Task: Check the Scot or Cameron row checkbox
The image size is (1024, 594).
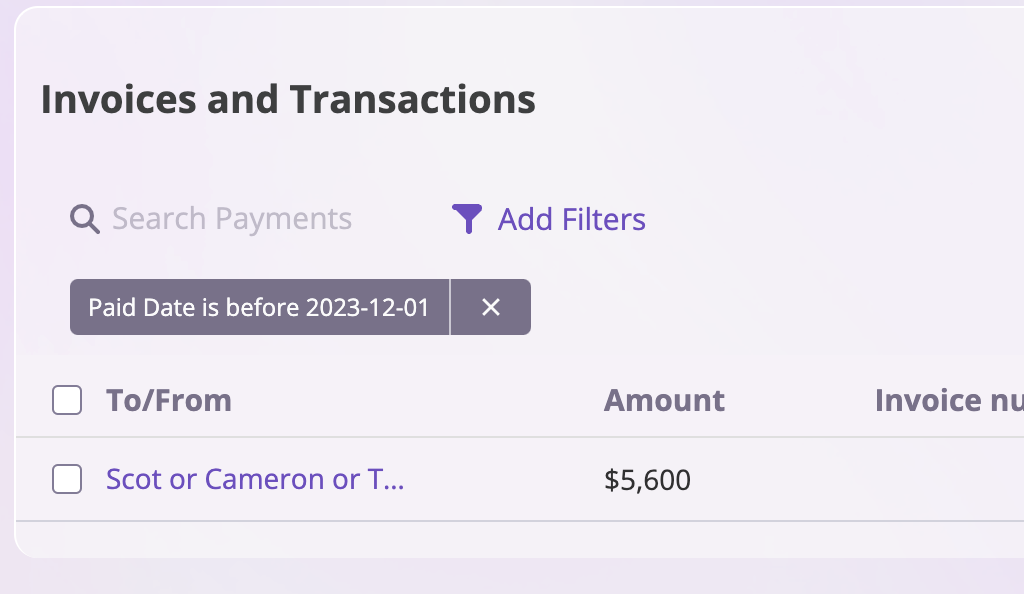Action: (67, 479)
